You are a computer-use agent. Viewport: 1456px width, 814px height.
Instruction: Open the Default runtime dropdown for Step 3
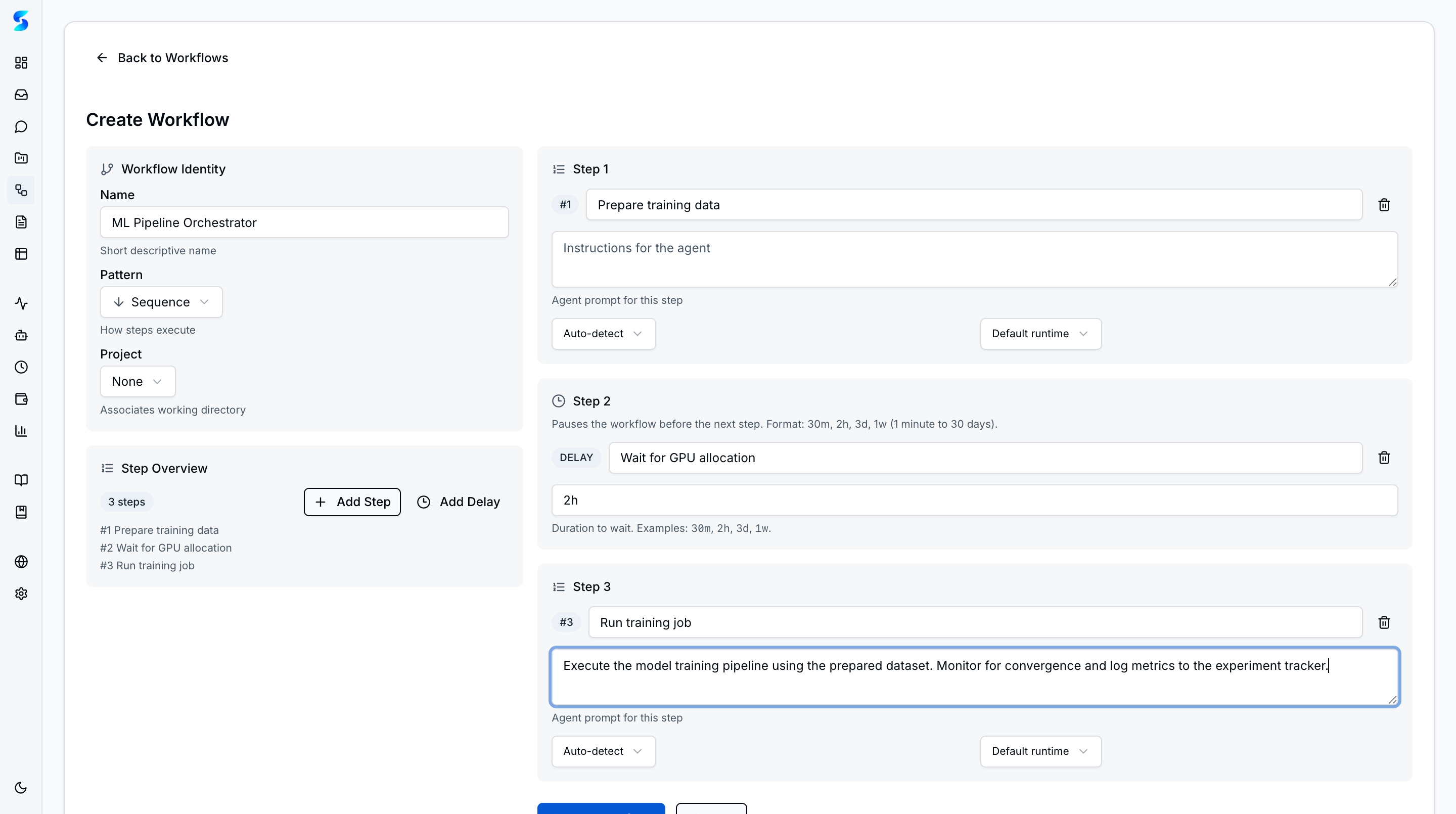click(1040, 751)
